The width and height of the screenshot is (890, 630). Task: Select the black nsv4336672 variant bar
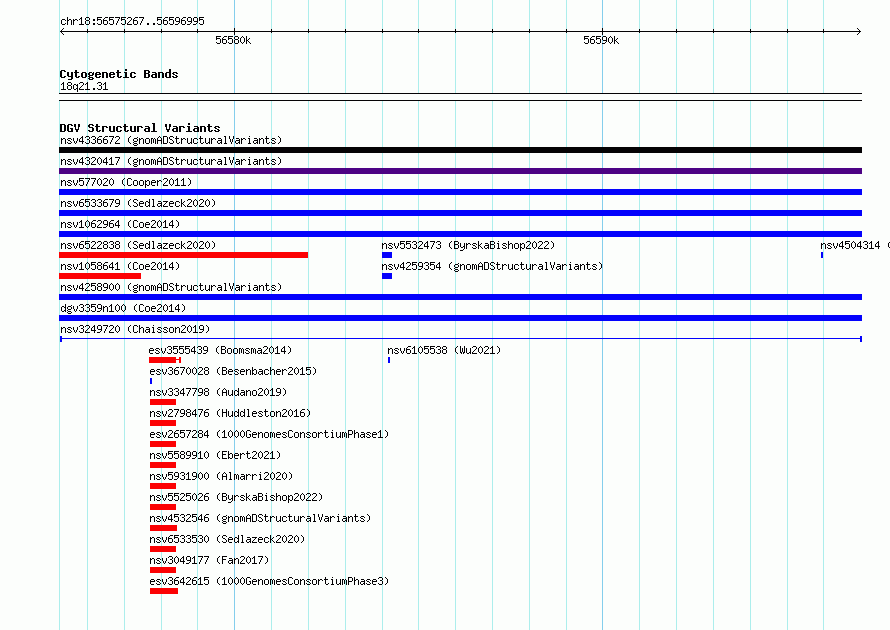pyautogui.click(x=460, y=150)
